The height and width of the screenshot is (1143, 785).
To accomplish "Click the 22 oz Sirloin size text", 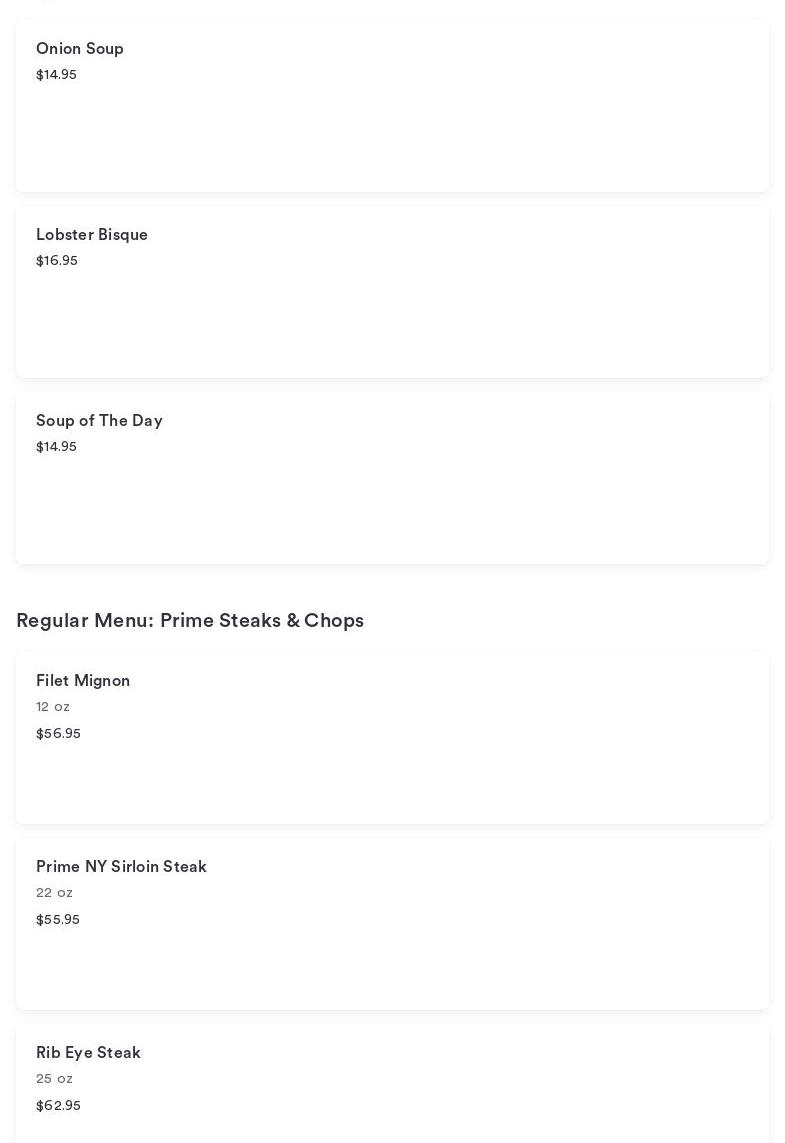I will click(54, 893).
